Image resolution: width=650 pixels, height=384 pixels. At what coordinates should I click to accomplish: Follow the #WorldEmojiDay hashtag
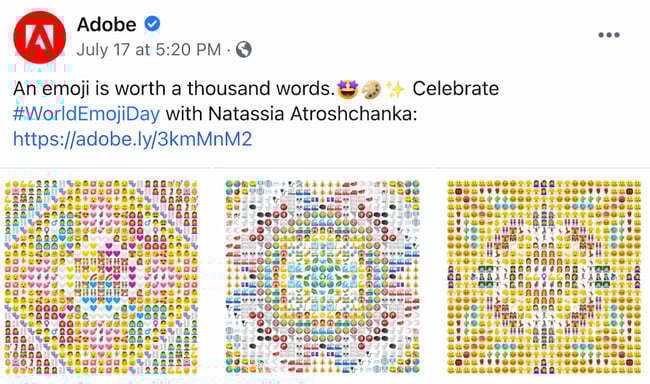click(x=87, y=114)
